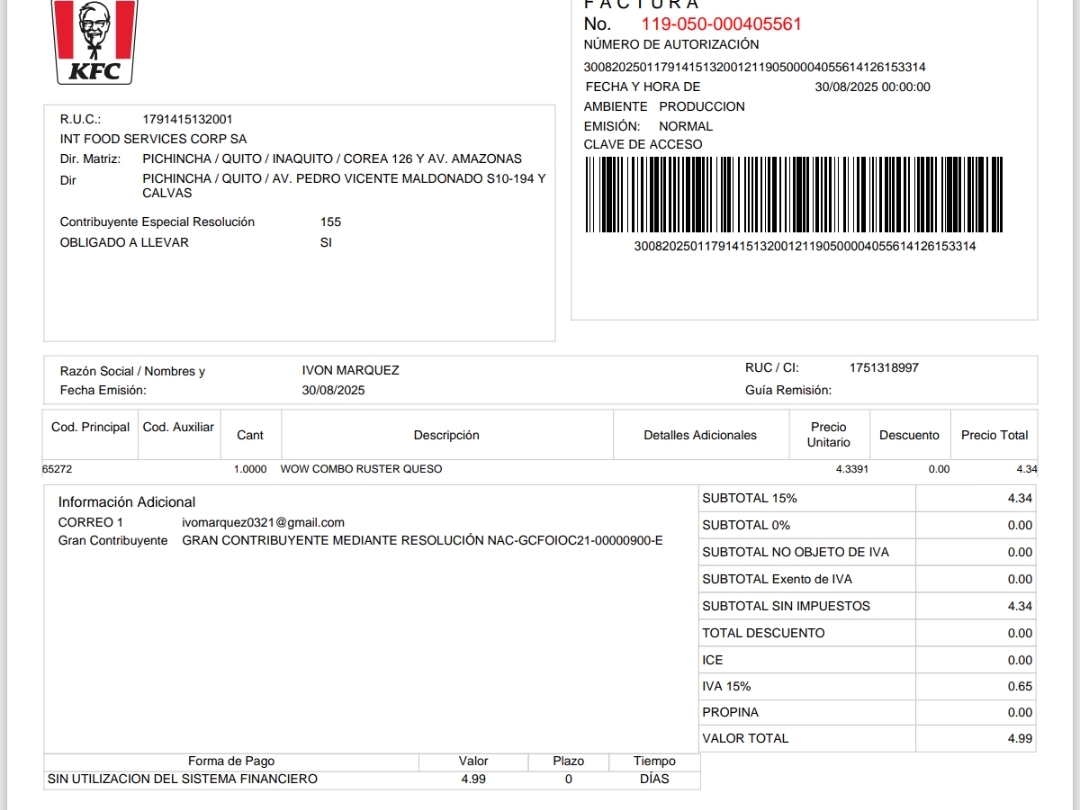Click product code 65272
This screenshot has height=810, width=1080.
57,469
